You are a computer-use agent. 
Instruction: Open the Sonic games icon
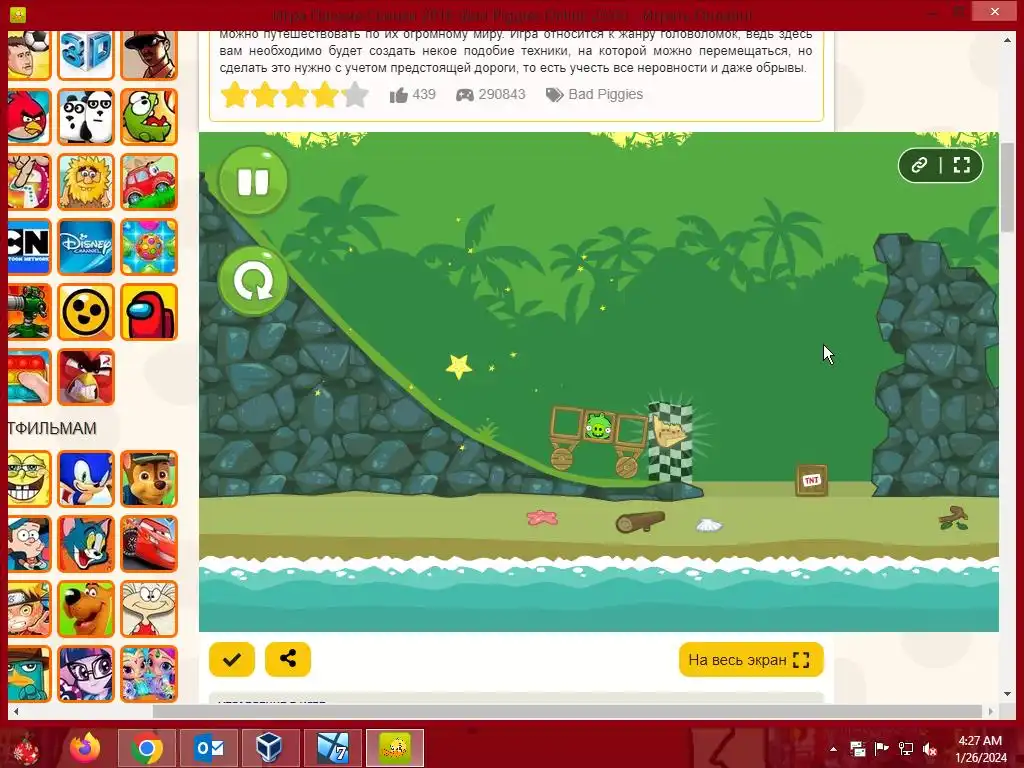click(86, 479)
